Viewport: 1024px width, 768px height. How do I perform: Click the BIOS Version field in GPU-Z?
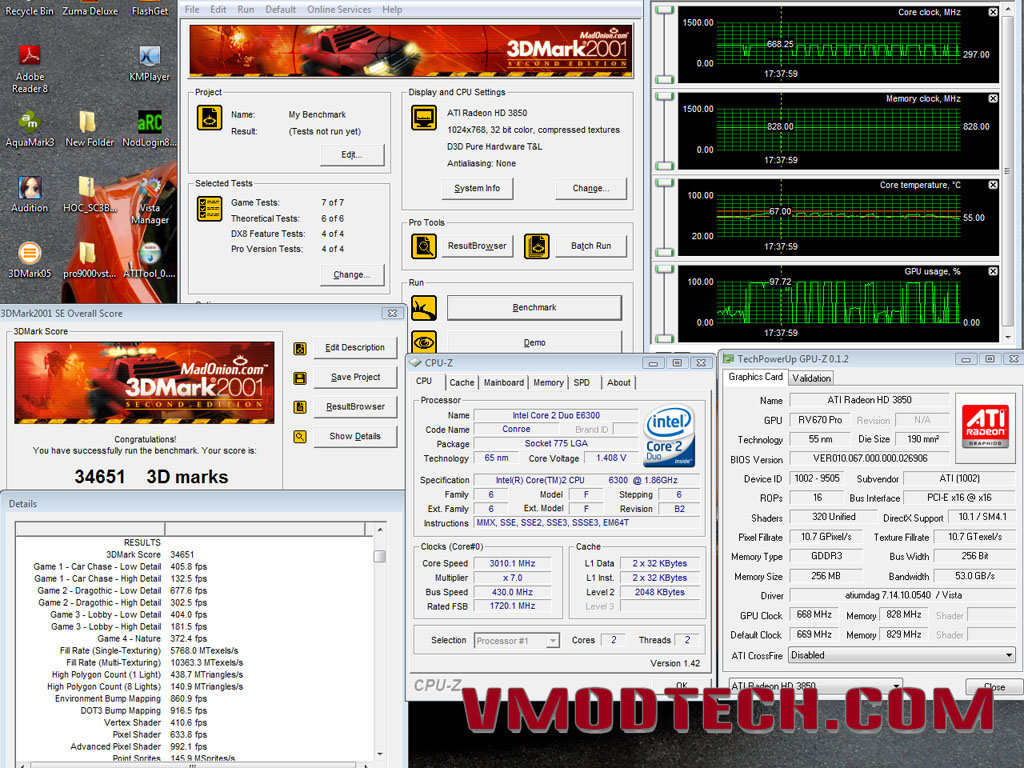click(869, 458)
